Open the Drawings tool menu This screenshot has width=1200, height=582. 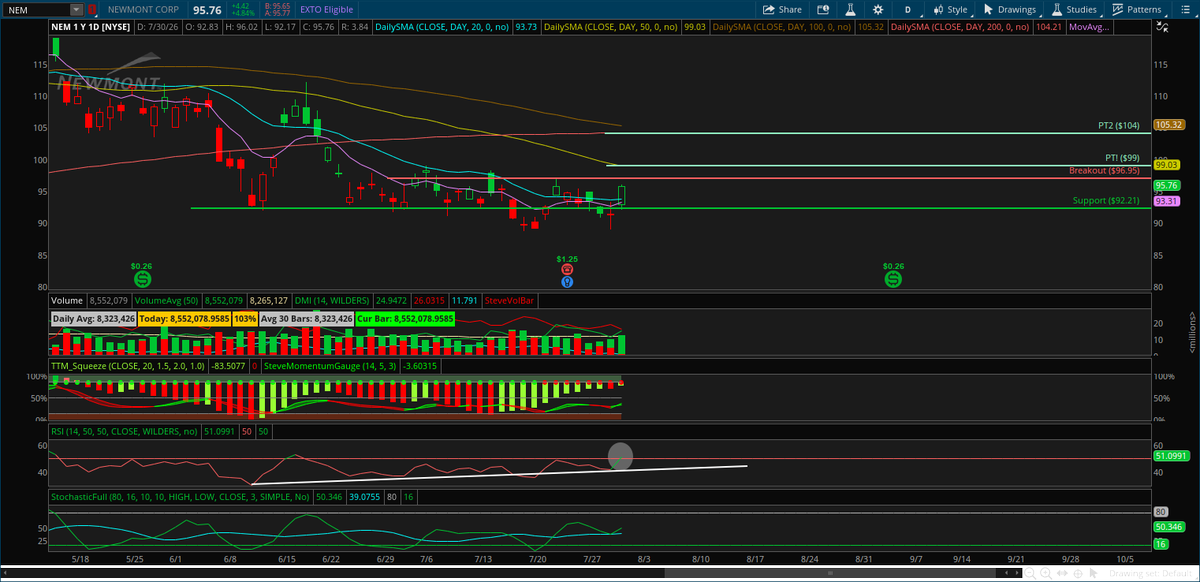click(x=1010, y=9)
